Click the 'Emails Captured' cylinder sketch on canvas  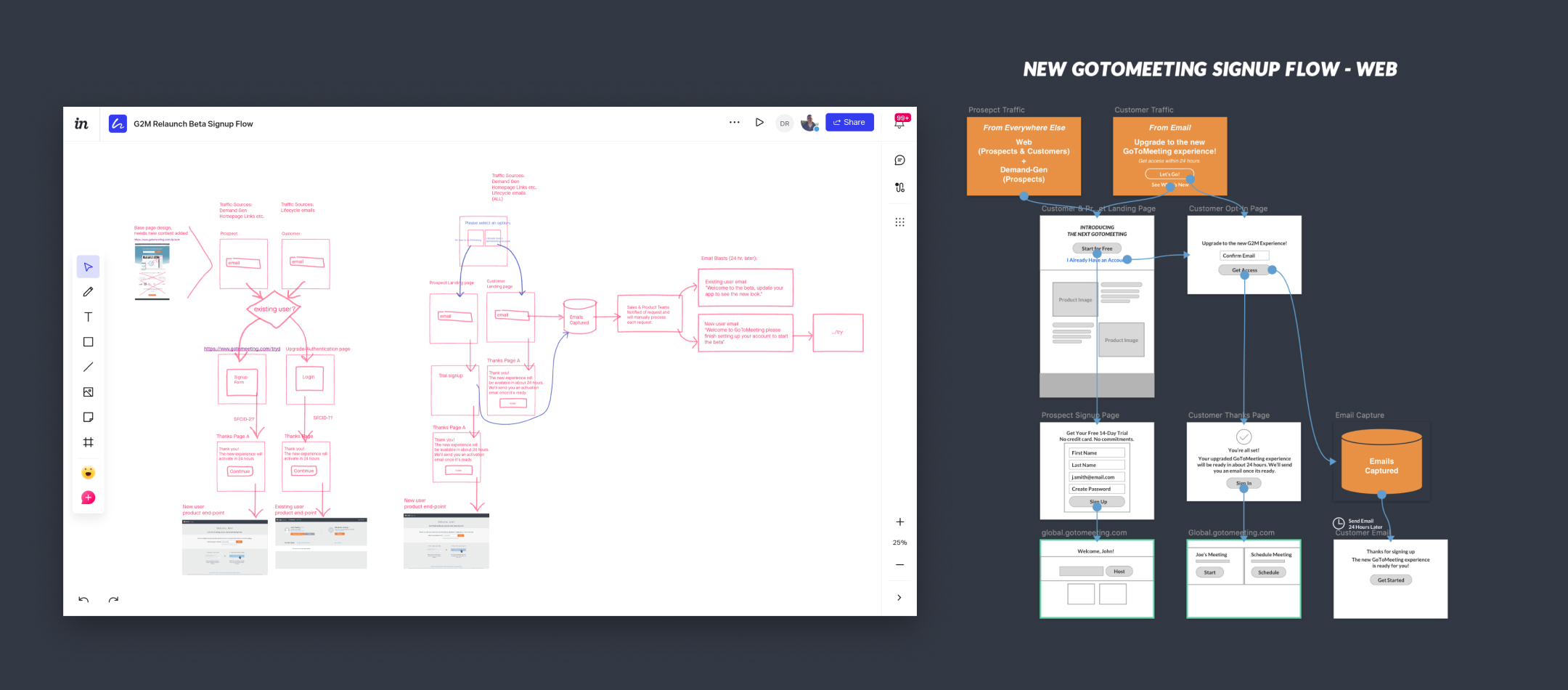point(579,317)
